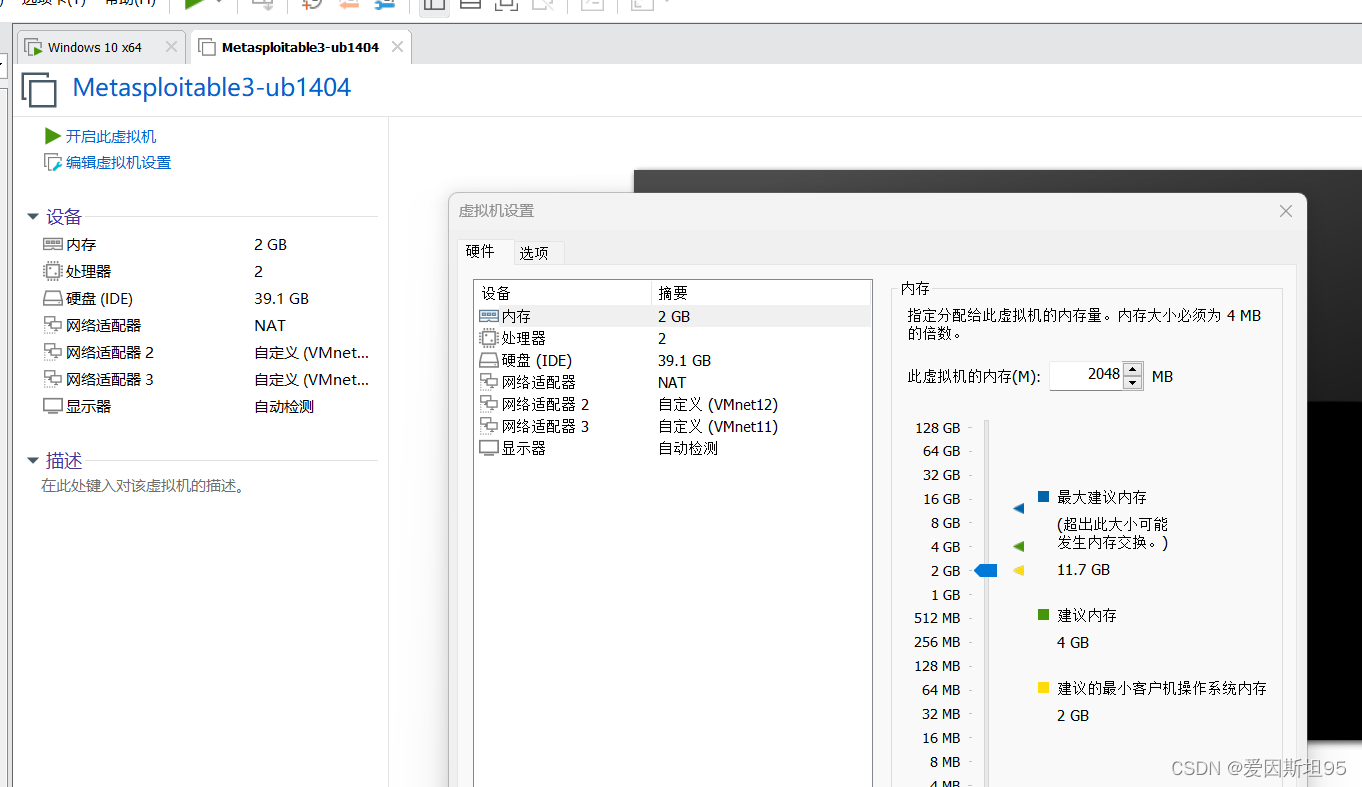Select 网络适配器 NAT row in dialog list
Image resolution: width=1362 pixels, height=787 pixels.
tap(673, 382)
